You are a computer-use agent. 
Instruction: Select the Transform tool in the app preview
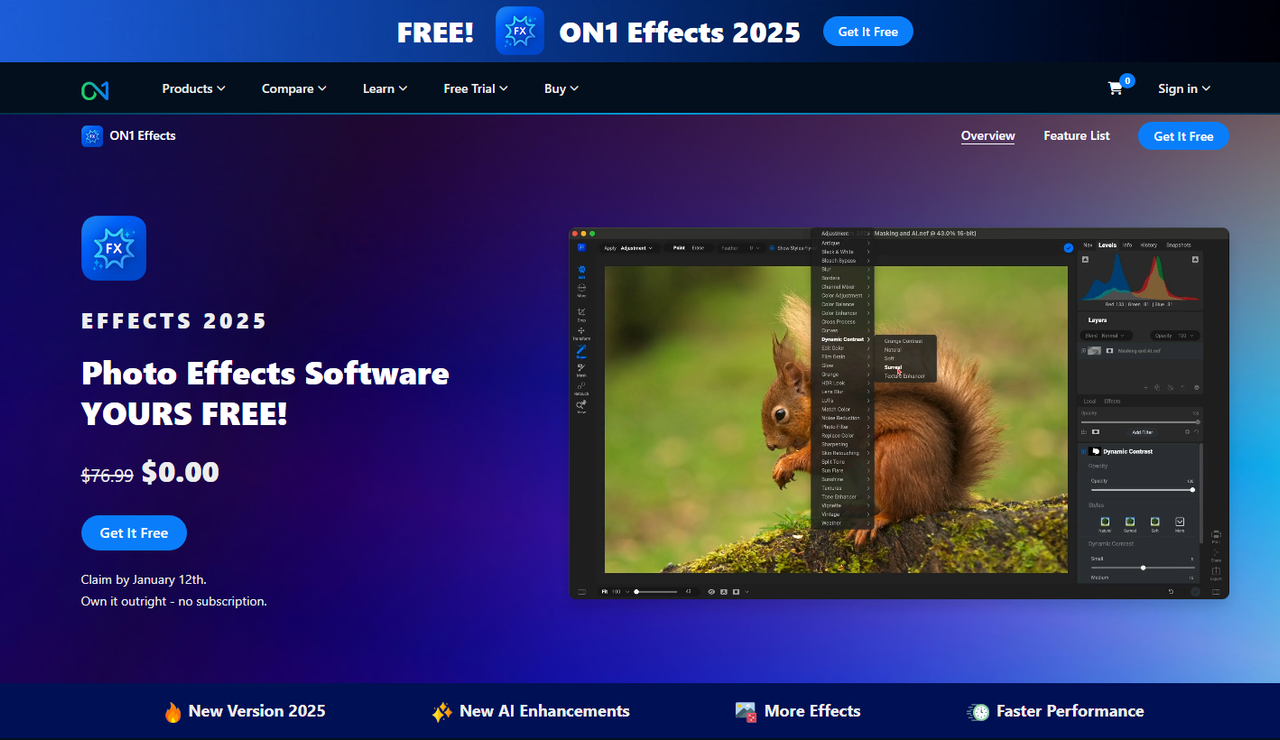581,333
